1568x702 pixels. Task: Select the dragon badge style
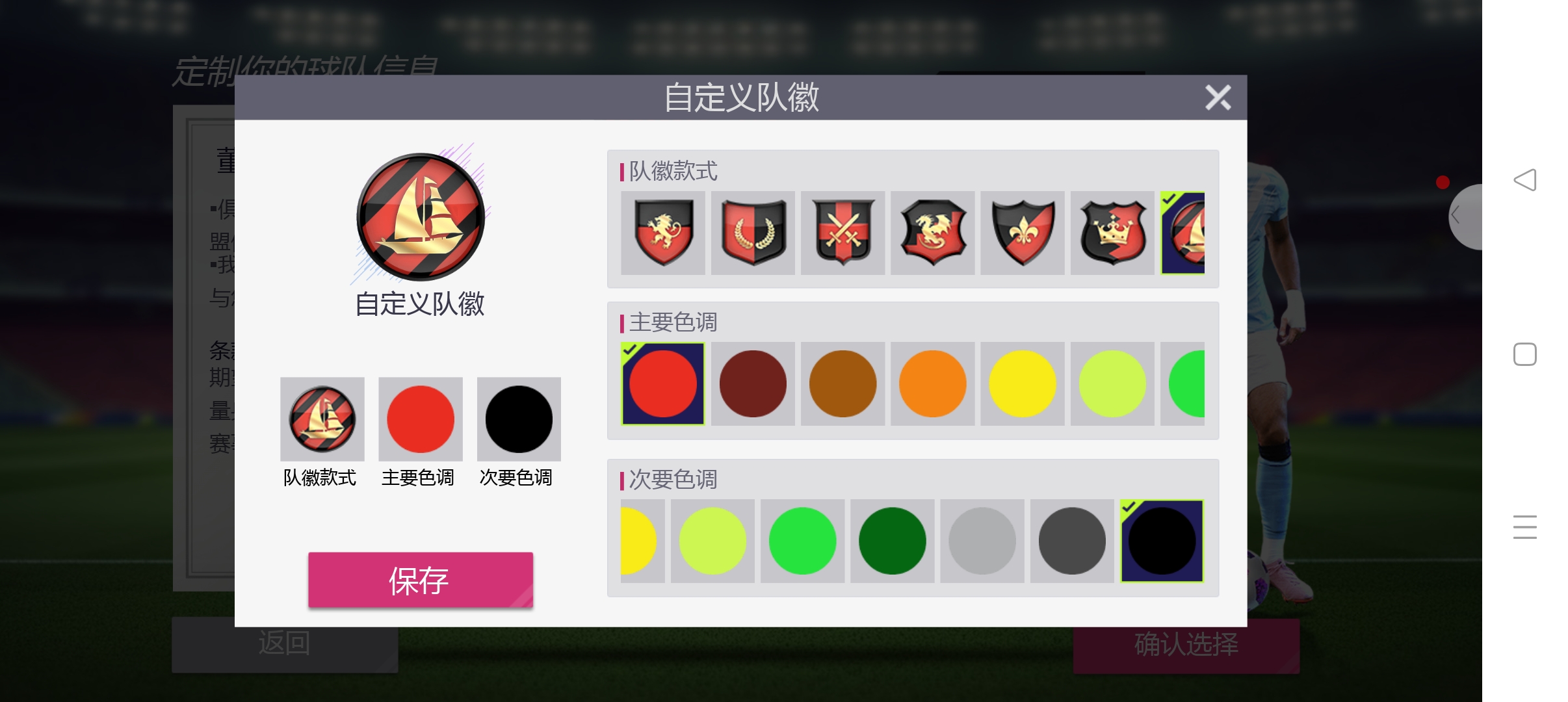[x=932, y=233]
